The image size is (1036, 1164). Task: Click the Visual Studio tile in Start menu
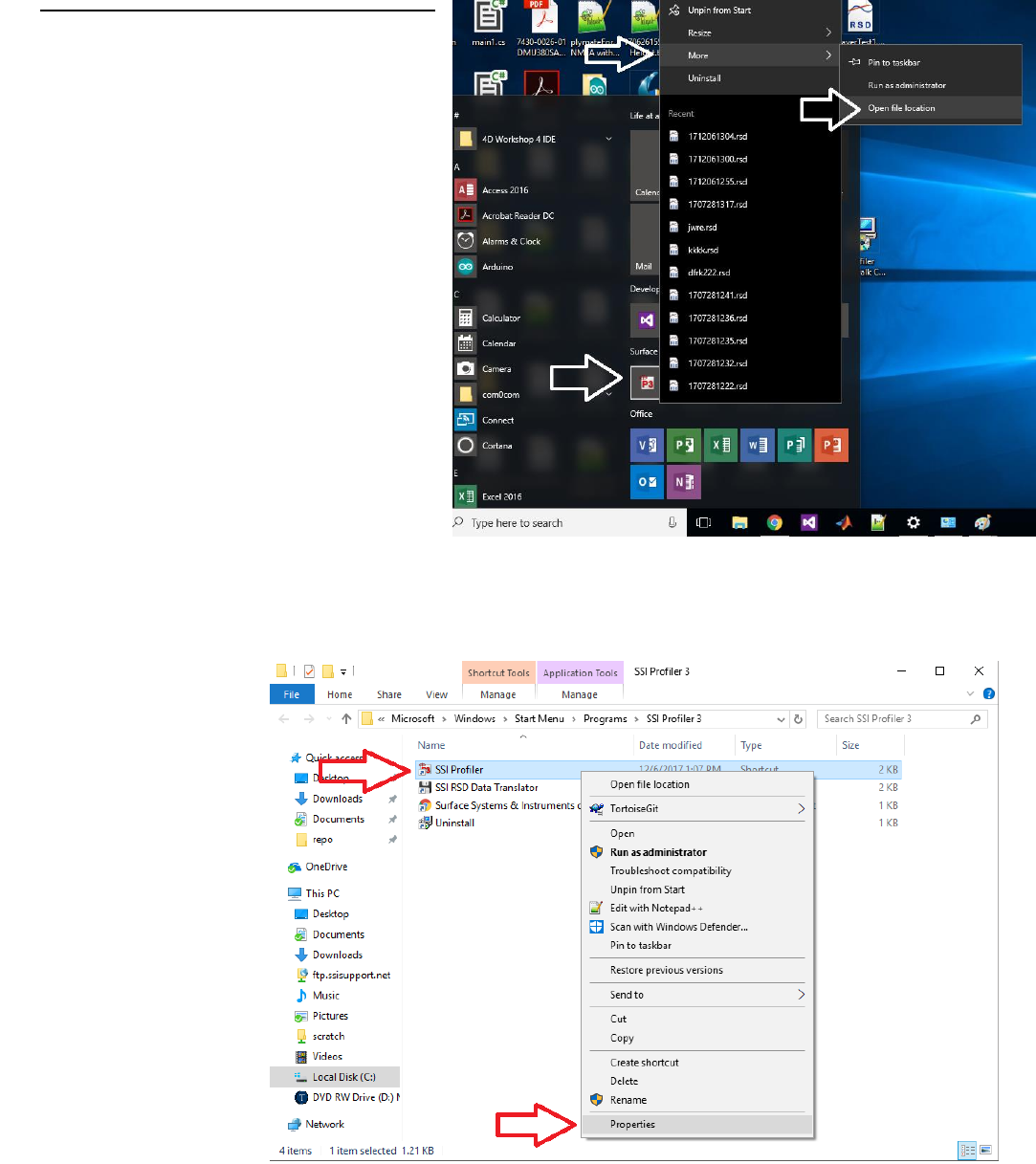click(647, 320)
